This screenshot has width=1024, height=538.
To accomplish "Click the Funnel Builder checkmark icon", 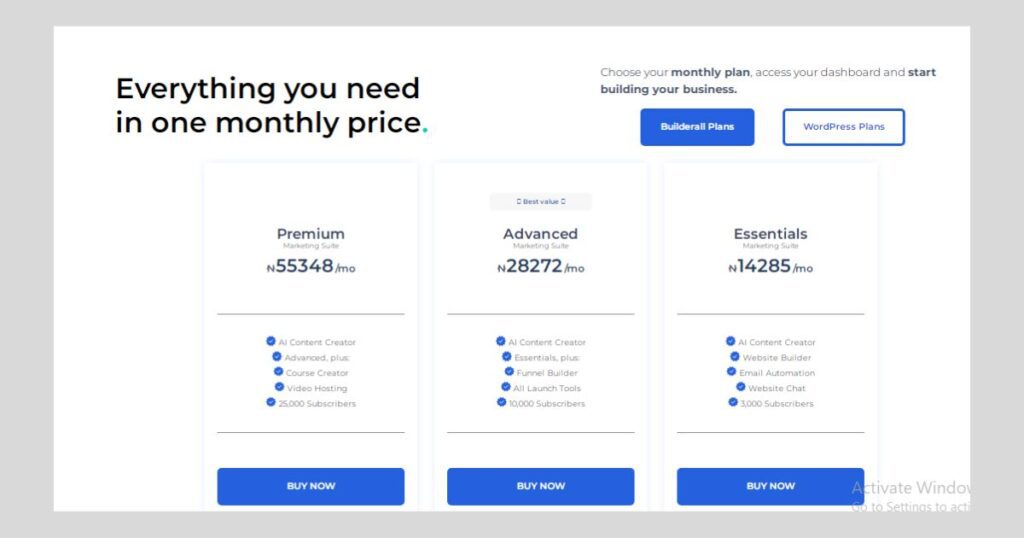I will point(509,372).
